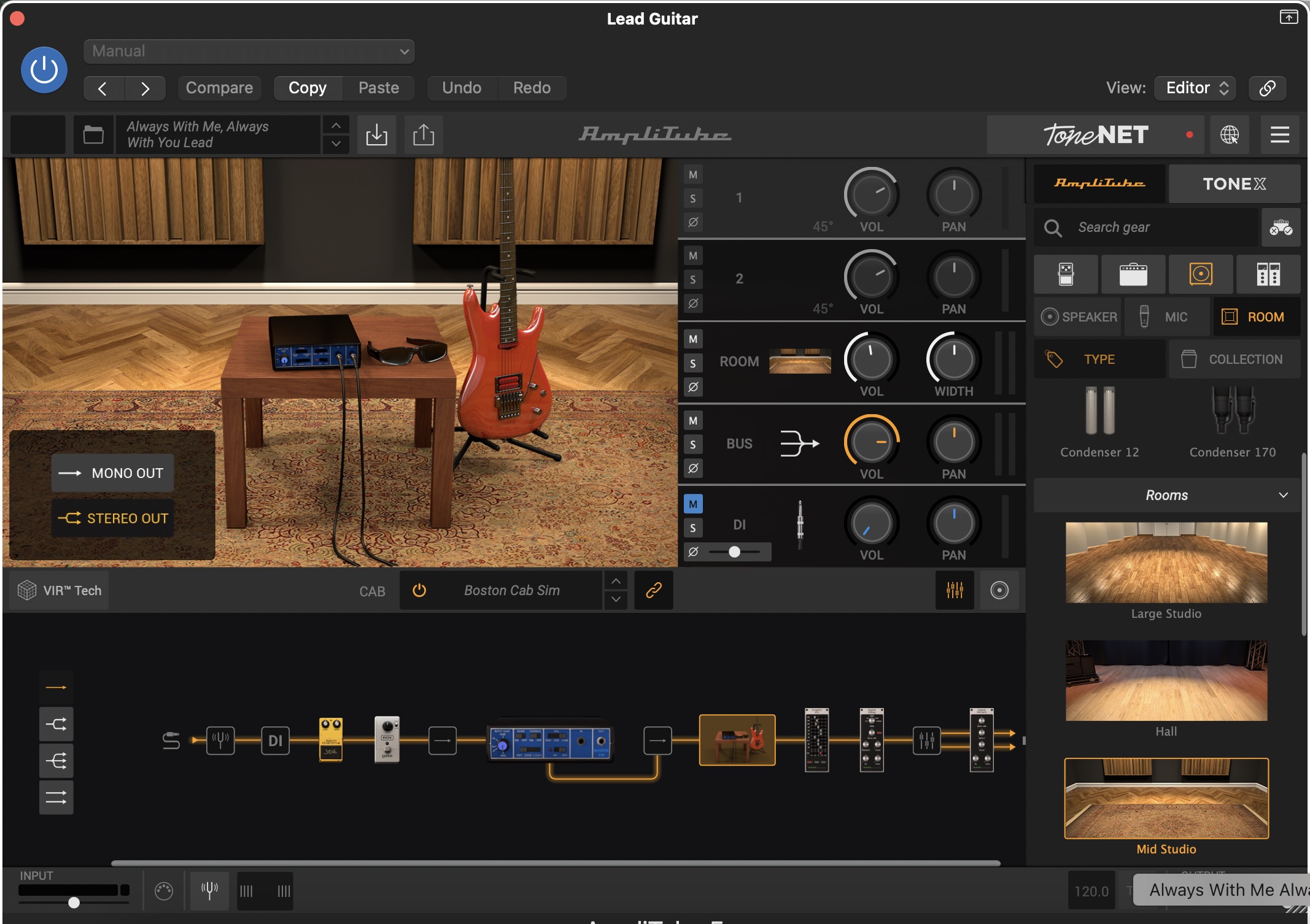The width and height of the screenshot is (1310, 924).
Task: Open the Manual preset dropdown
Action: point(249,52)
